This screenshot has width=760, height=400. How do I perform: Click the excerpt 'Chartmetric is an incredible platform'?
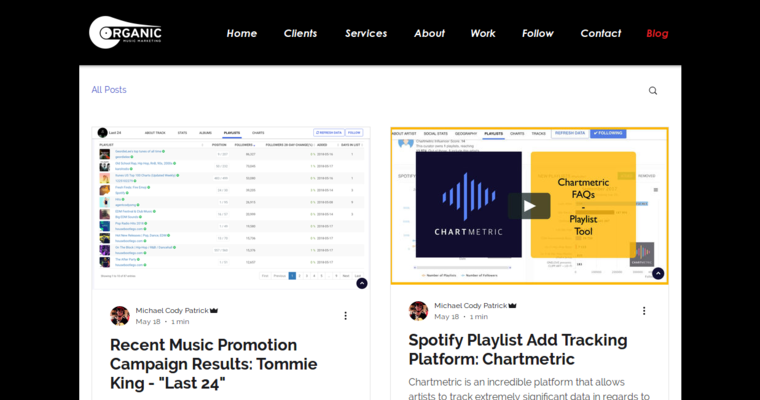[x=529, y=389]
